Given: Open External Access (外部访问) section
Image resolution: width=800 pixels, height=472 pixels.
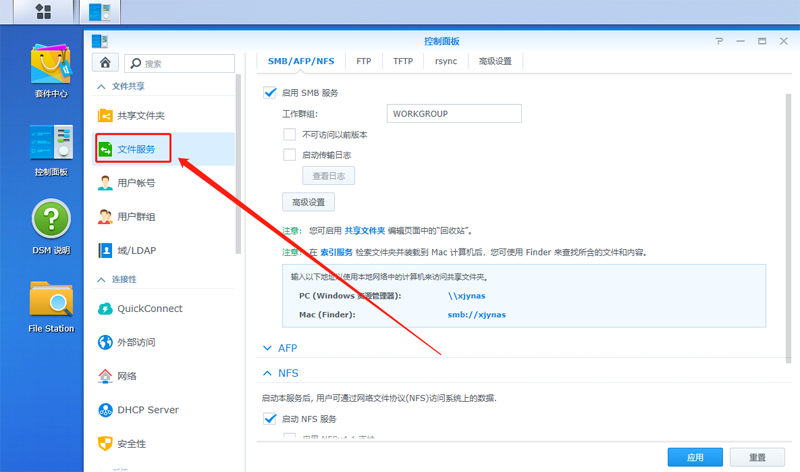Looking at the screenshot, I should [x=163, y=342].
